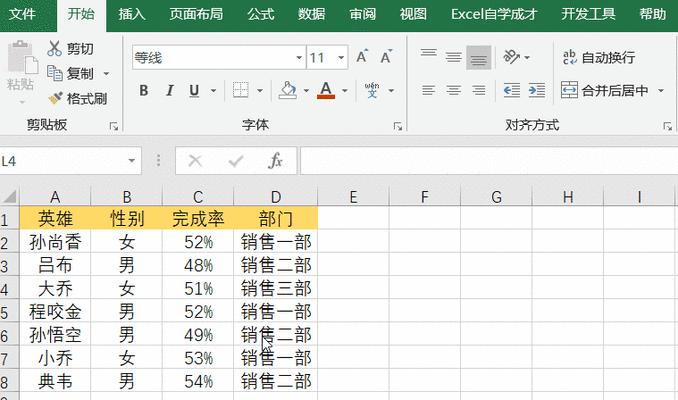Click the formula bar input field
Image resolution: width=678 pixels, height=400 pixels.
(489, 161)
